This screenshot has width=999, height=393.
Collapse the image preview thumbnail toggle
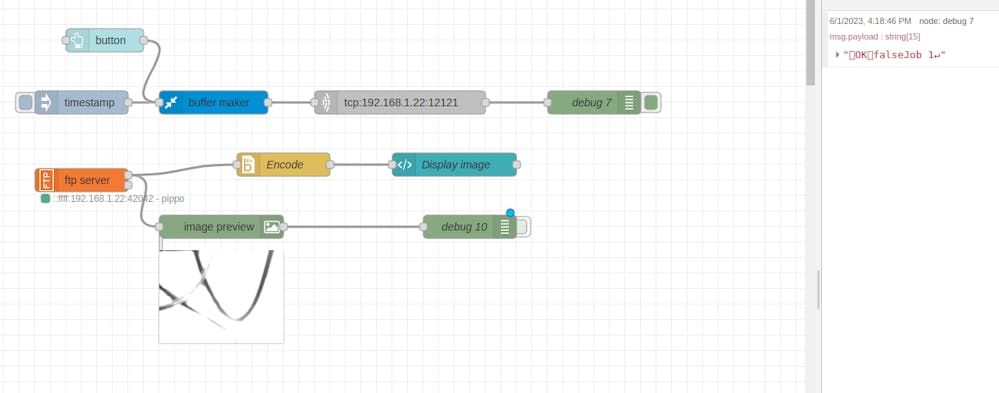tap(161, 245)
